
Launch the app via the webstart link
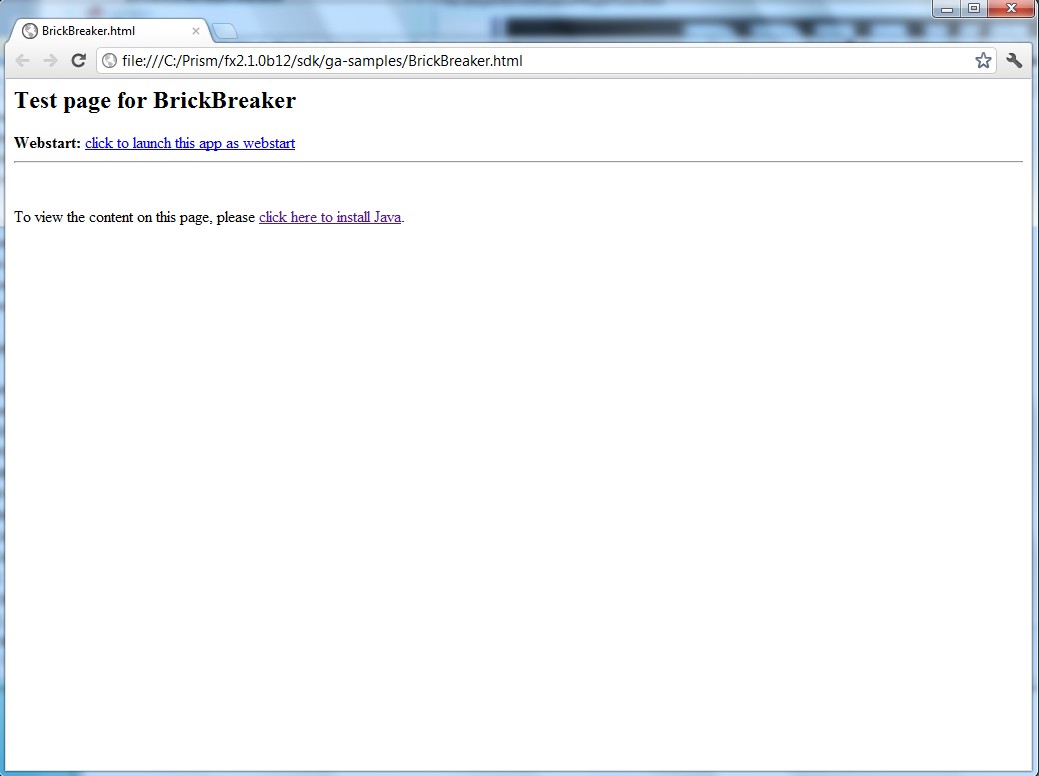click(190, 143)
